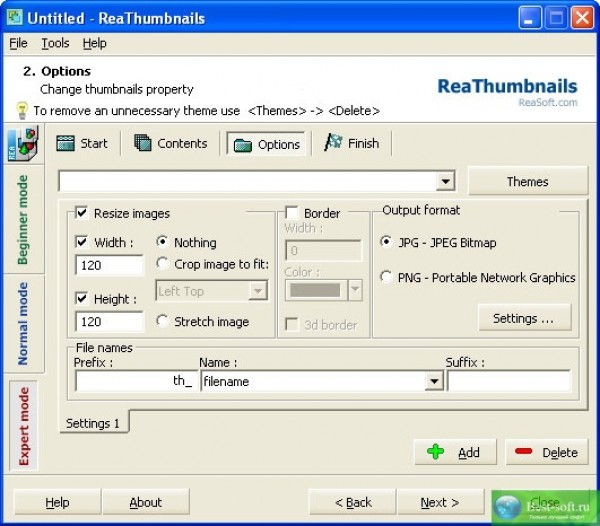Click the red minus Delete icon
Image resolution: width=600 pixels, height=526 pixels.
click(x=523, y=451)
